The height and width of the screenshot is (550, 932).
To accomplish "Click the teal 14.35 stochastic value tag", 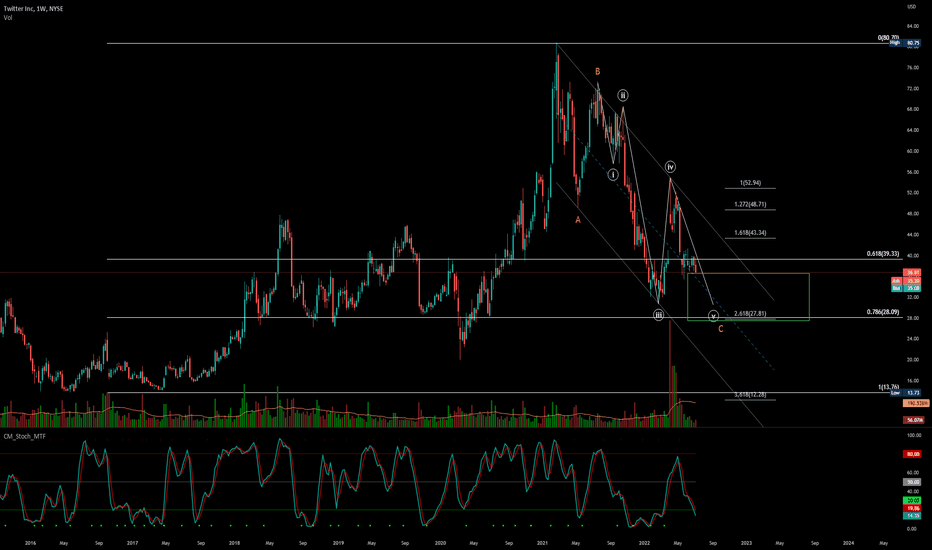I will pos(912,516).
